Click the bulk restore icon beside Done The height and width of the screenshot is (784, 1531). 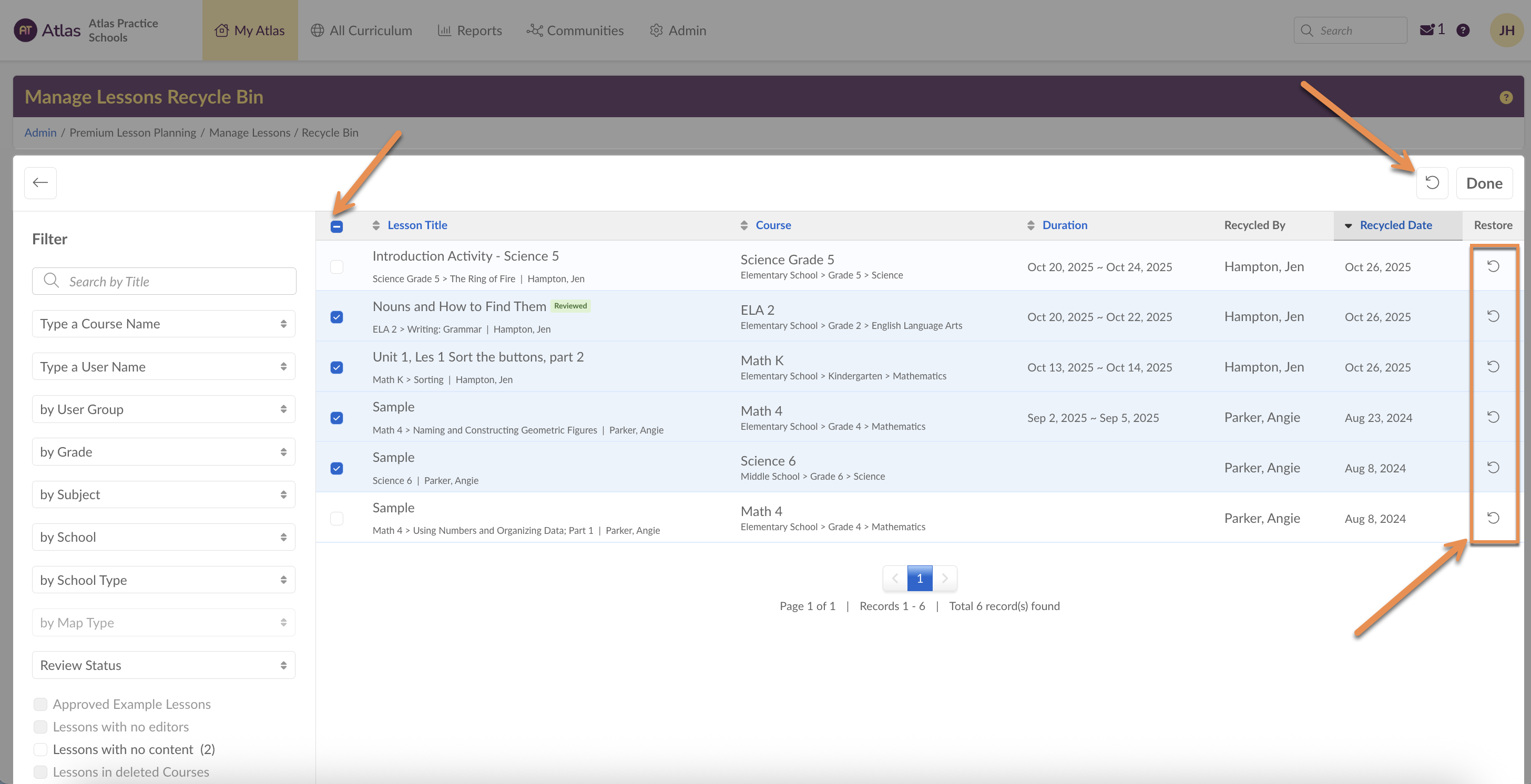[x=1432, y=183]
